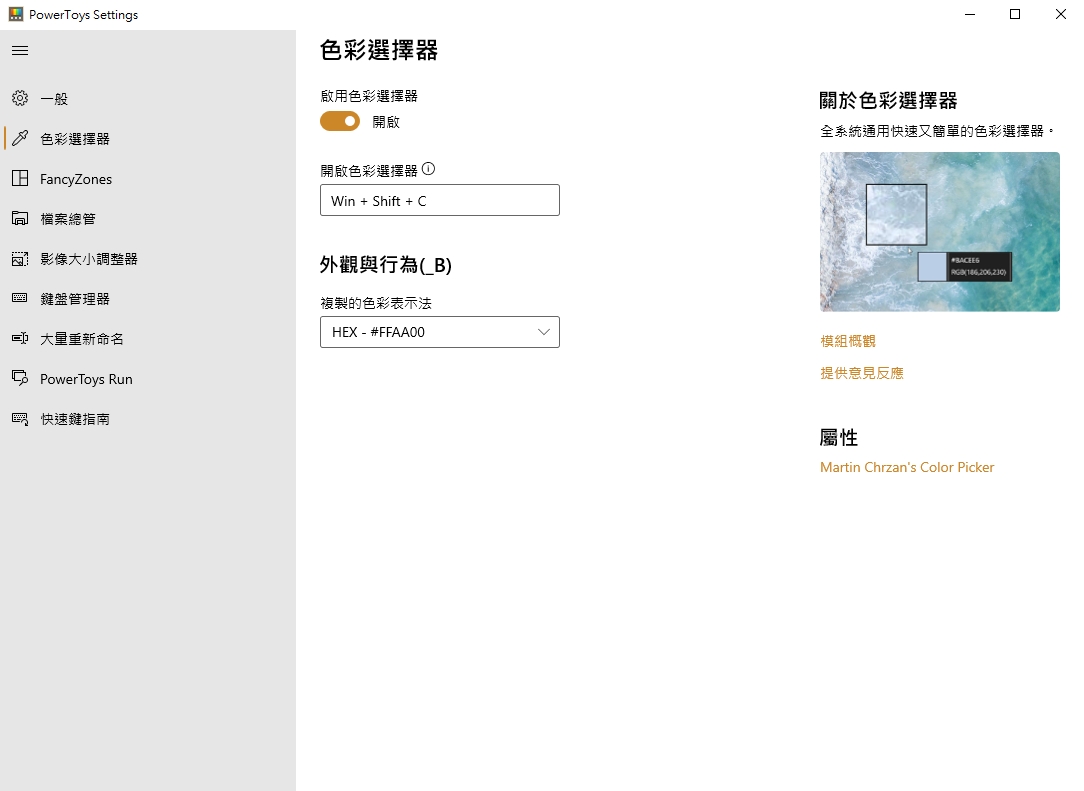Select 色彩選擇器 in the sidebar
Viewport: 1084px width, 791px height.
pos(148,138)
